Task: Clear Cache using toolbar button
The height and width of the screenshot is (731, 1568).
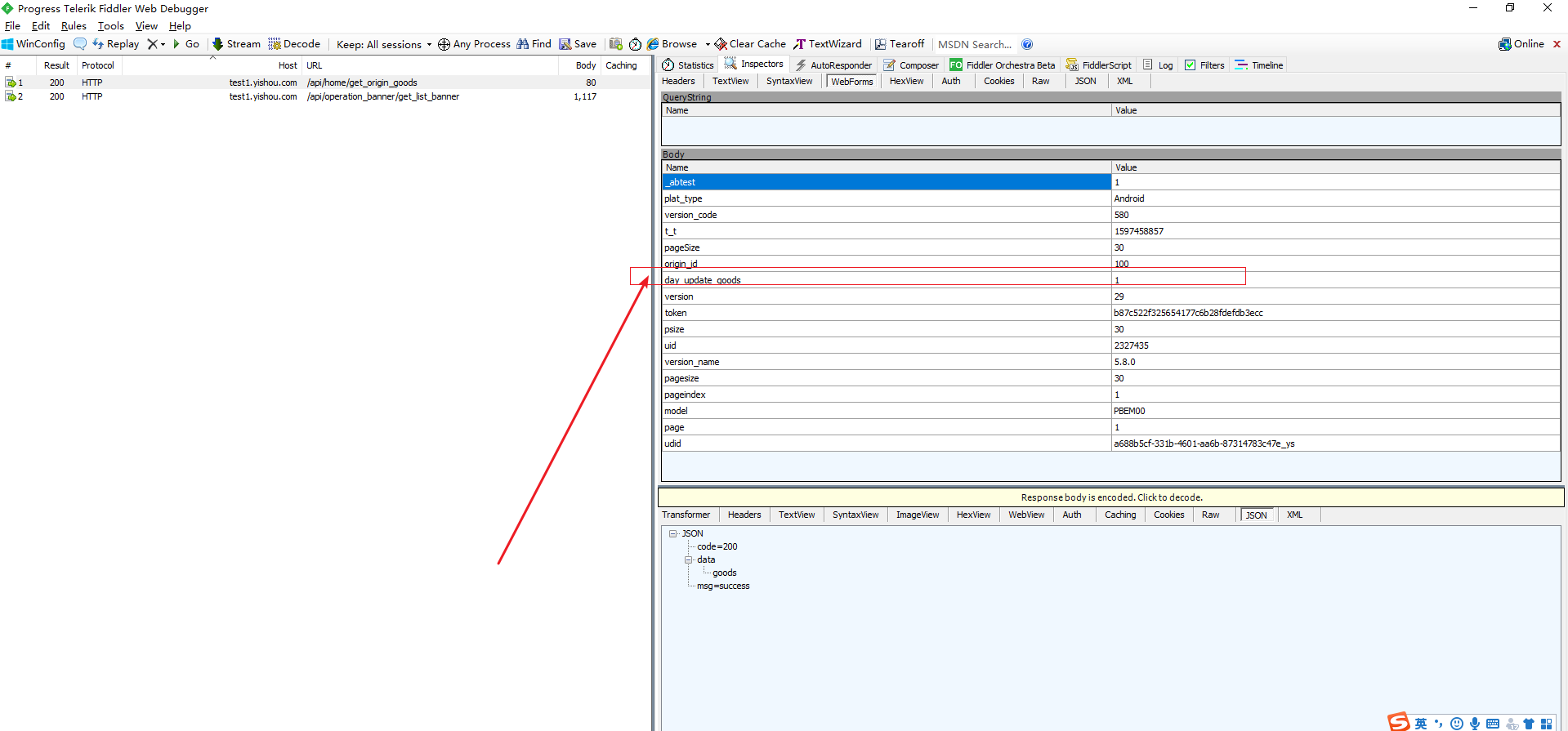Action: tap(750, 44)
